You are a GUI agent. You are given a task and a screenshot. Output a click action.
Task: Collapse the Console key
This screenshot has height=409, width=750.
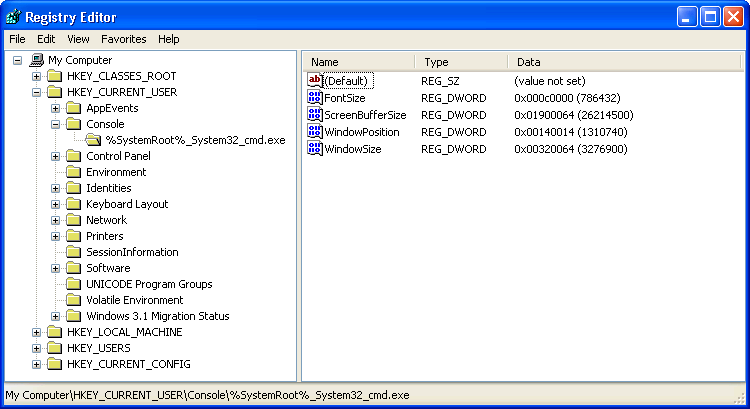click(56, 124)
